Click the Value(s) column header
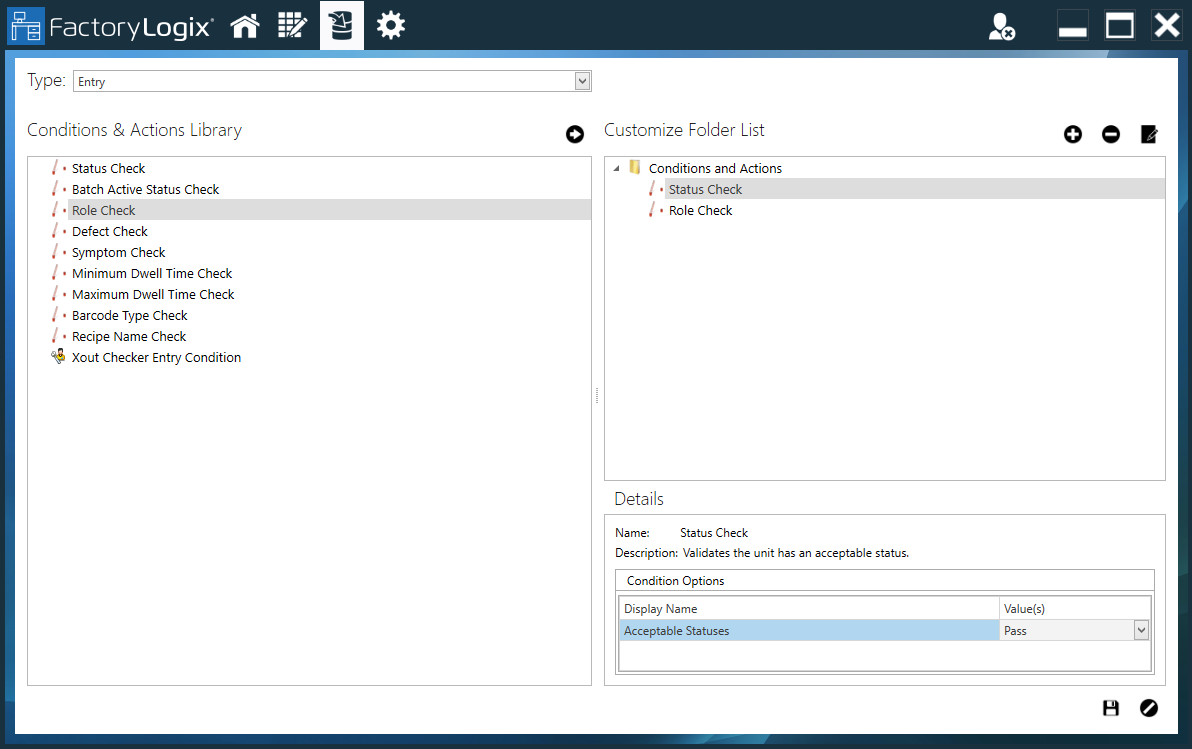1192x749 pixels. click(x=1074, y=608)
